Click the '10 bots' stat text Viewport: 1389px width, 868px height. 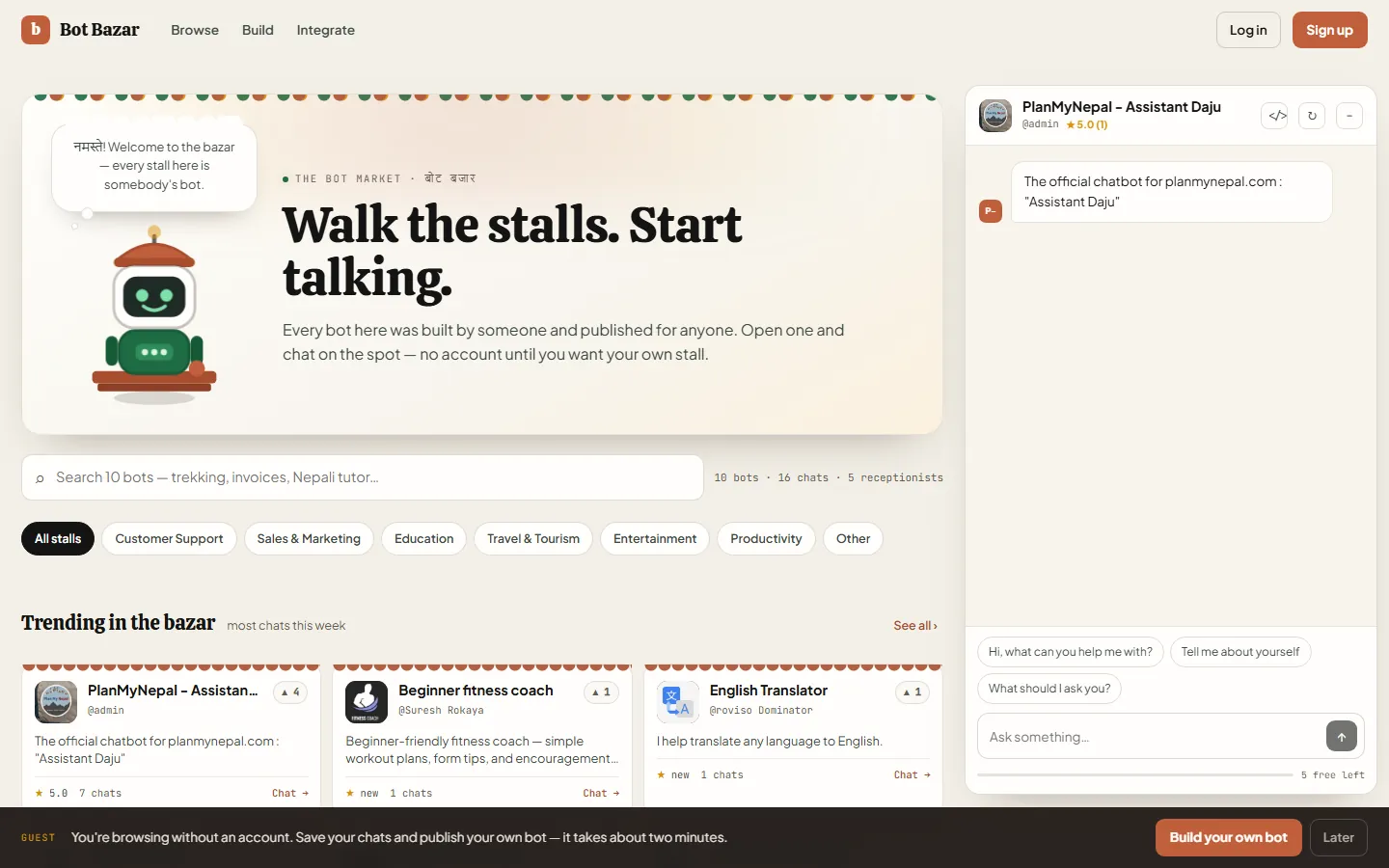click(x=736, y=477)
